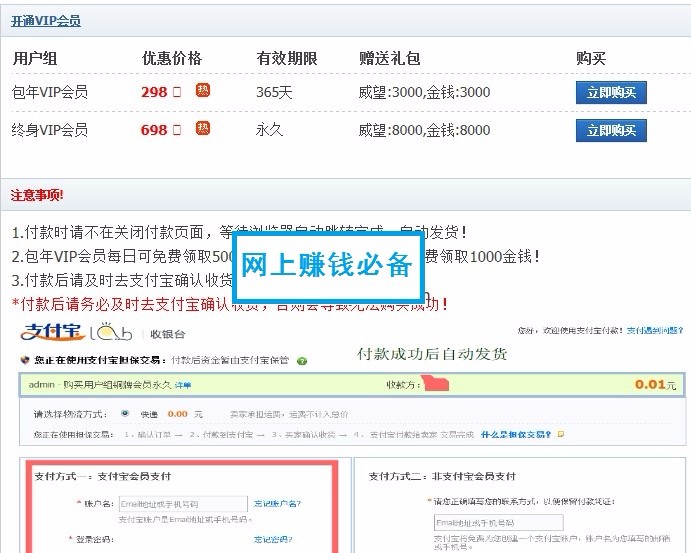This screenshot has height=553, width=691.
Task: Click the 有效期限 column header
Action: coord(287,58)
